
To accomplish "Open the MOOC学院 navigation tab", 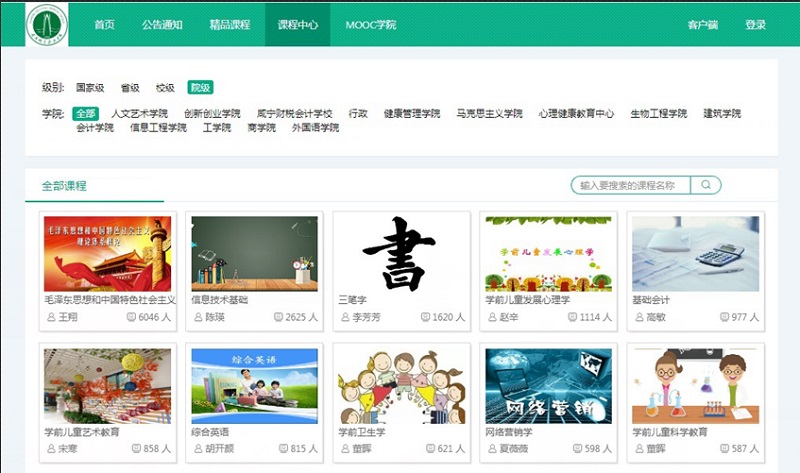I will point(370,24).
